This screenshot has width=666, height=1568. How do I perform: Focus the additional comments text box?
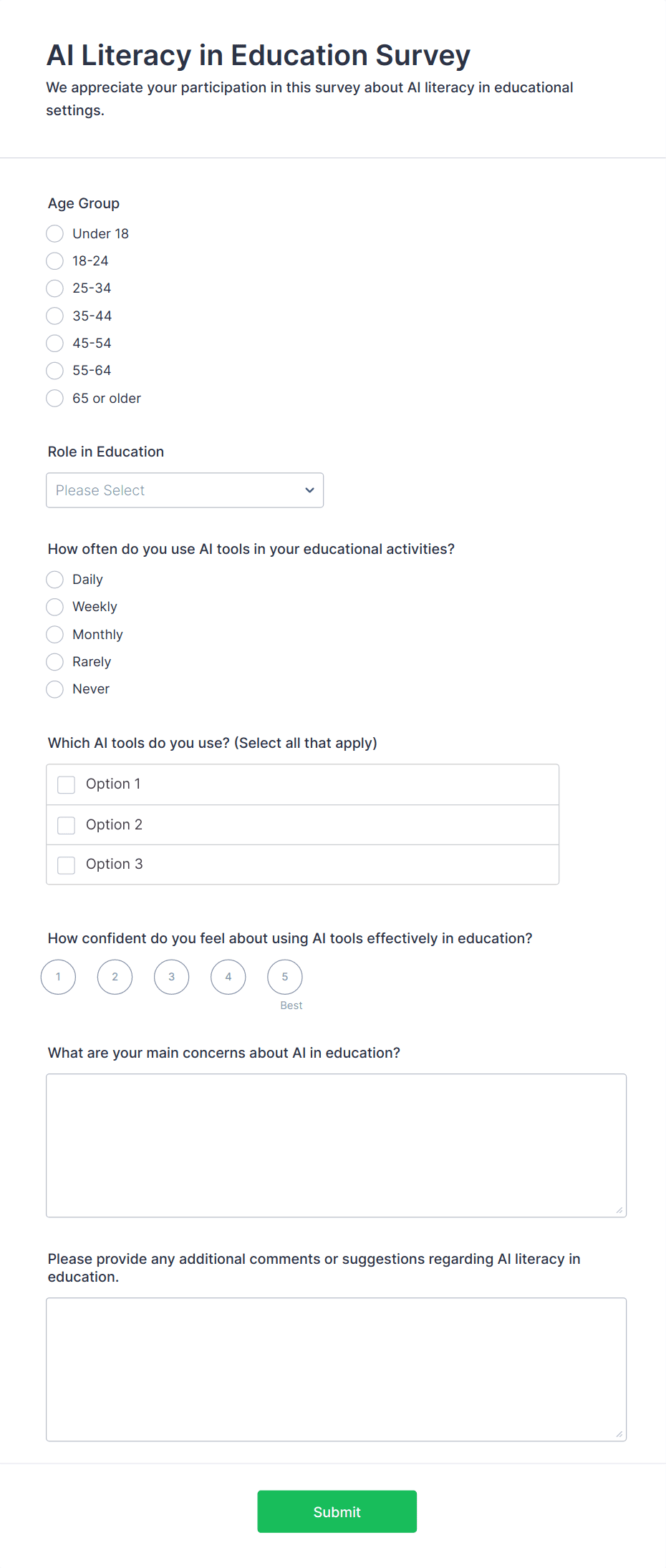tap(336, 1369)
